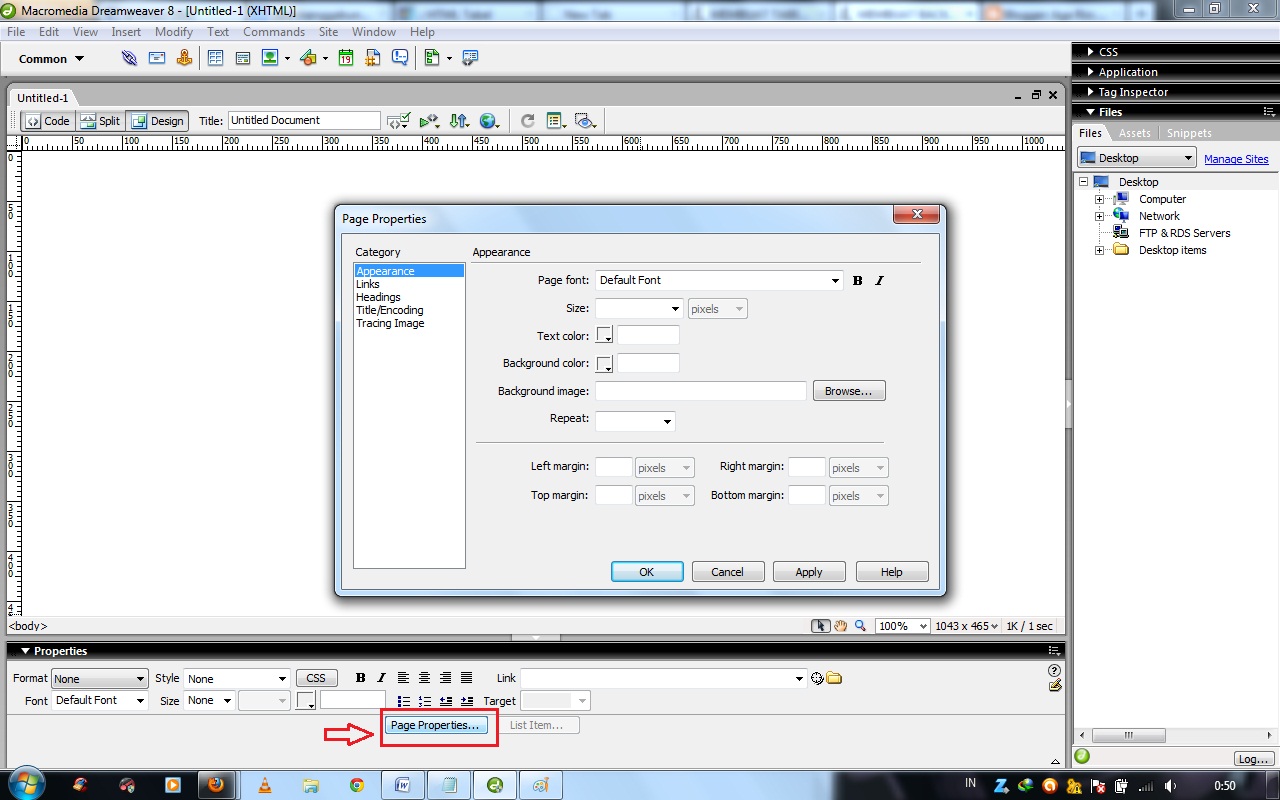Click the Images insert icon

pos(270,58)
